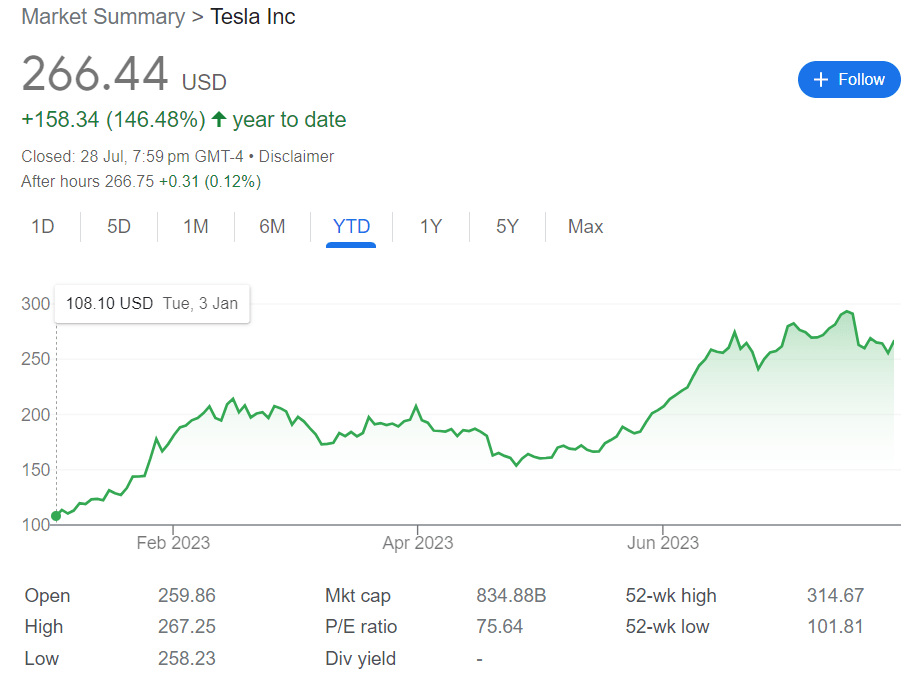Click the Mkt cap value 834.88B
920x684 pixels.
(x=511, y=596)
